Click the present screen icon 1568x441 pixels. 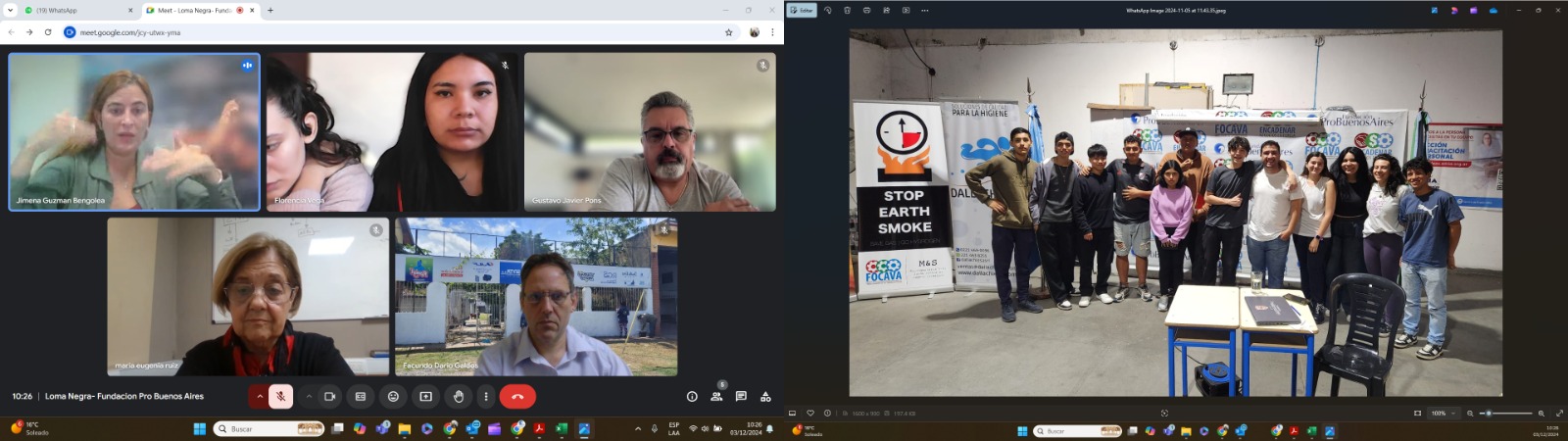coord(425,397)
